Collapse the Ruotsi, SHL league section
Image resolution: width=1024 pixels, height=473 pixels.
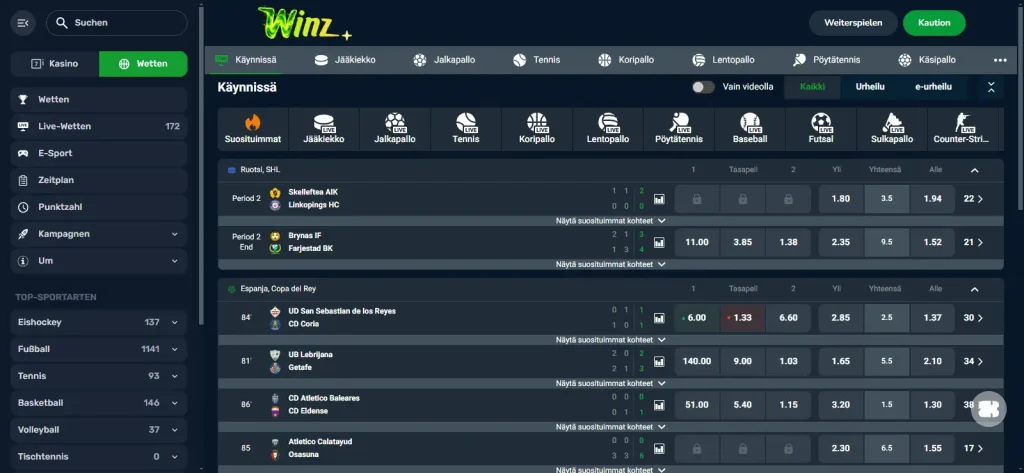point(974,170)
